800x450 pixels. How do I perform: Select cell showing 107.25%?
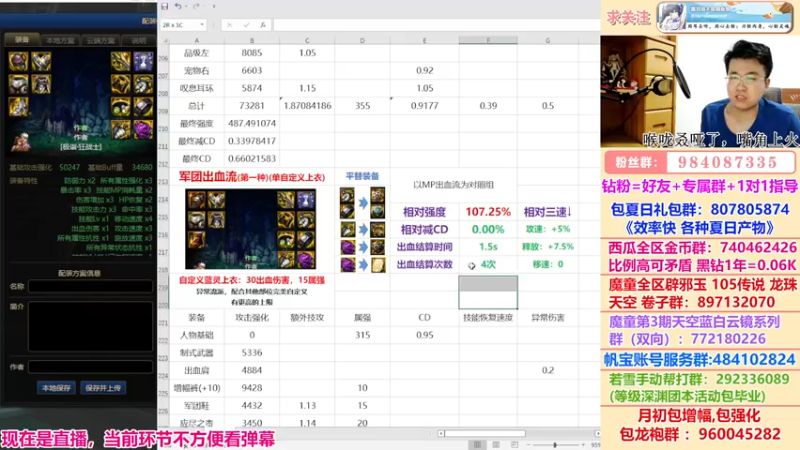point(488,212)
